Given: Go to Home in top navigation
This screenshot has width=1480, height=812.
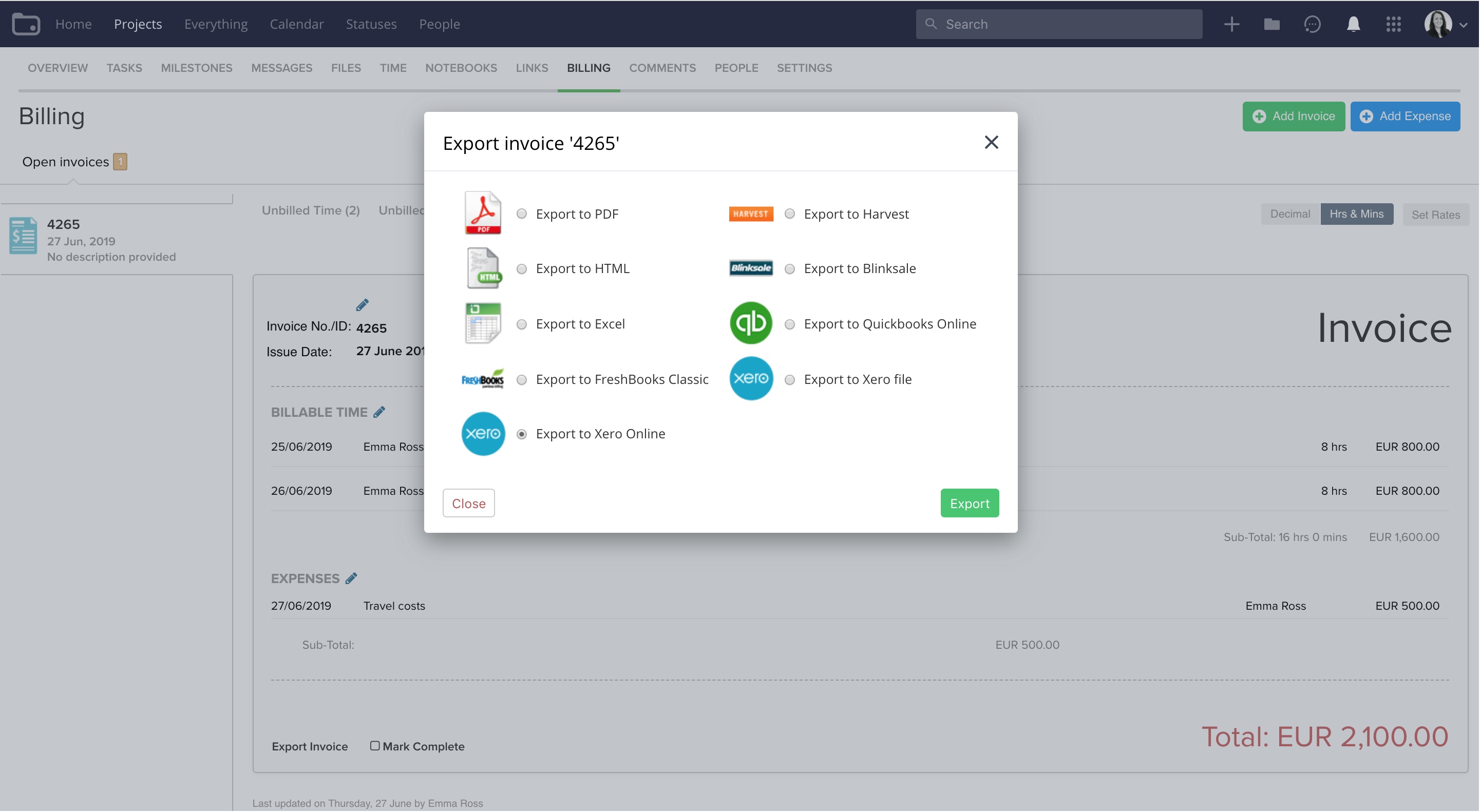Looking at the screenshot, I should pyautogui.click(x=73, y=24).
